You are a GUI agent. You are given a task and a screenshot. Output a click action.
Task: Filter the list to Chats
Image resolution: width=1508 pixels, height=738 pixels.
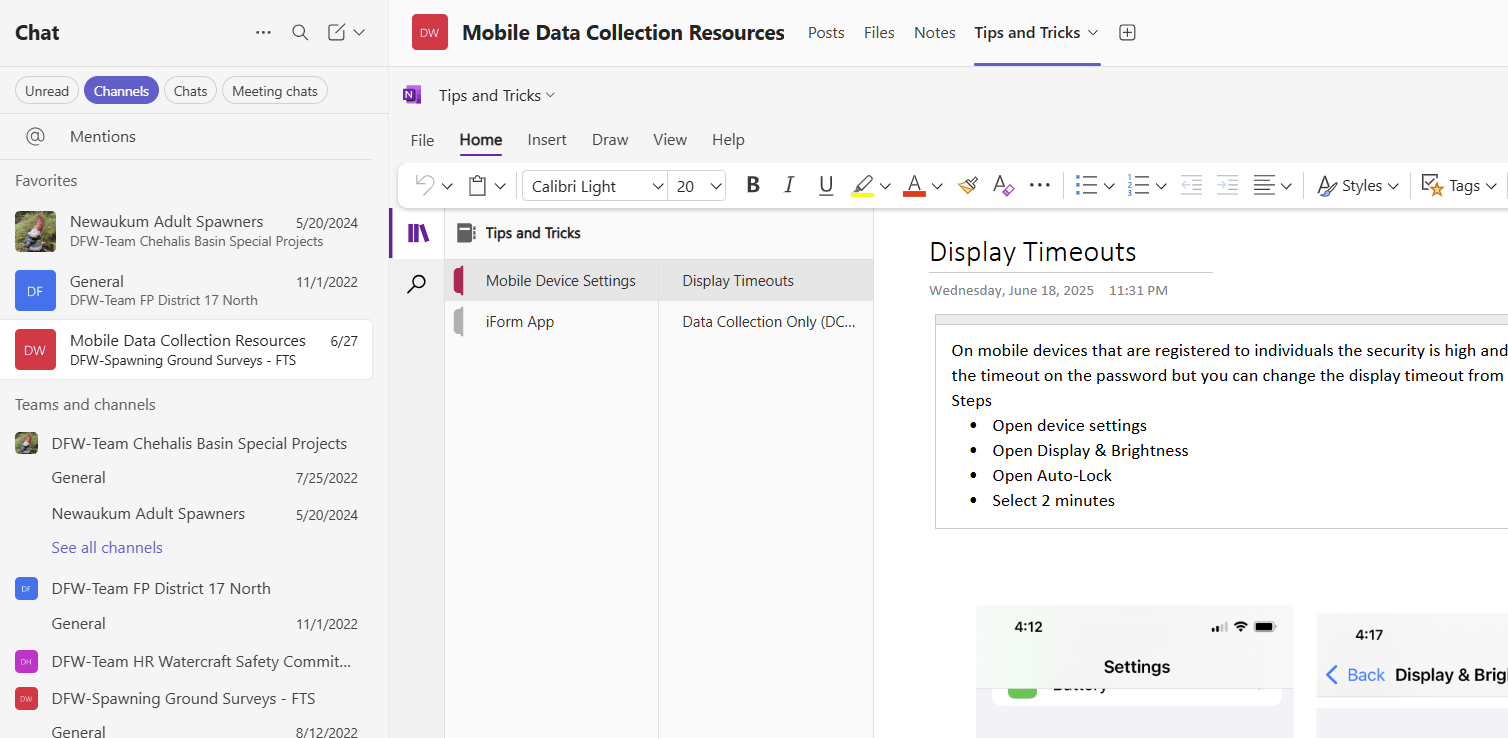pyautogui.click(x=190, y=91)
